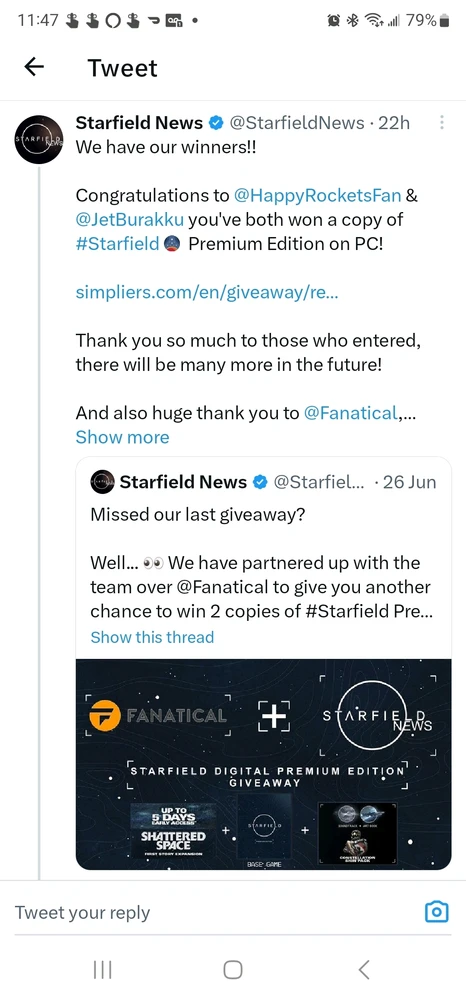Viewport: 466px width, 1000px height.
Task: Open the quoted tweet's small avatar
Action: pos(103,482)
